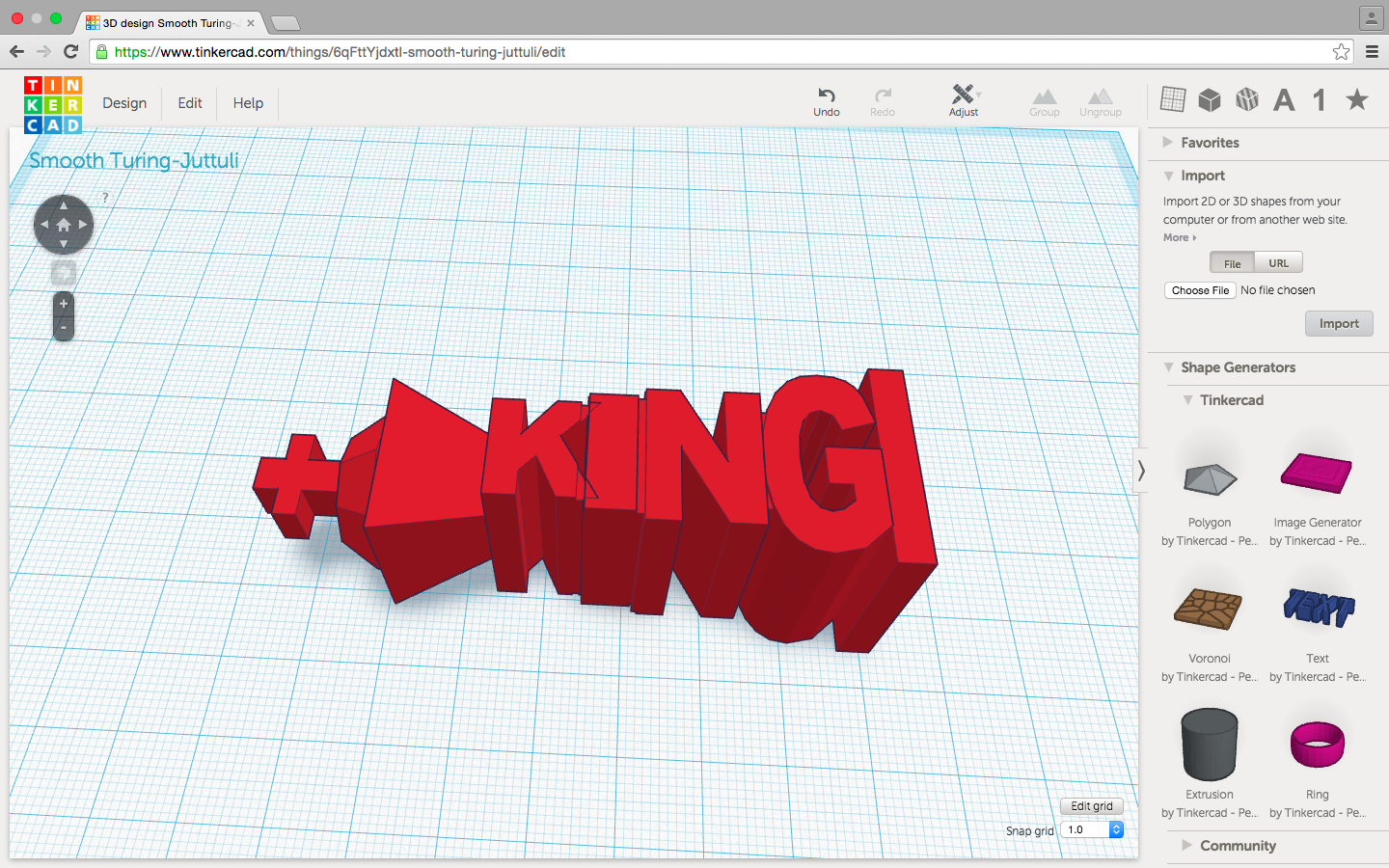This screenshot has height=868, width=1389.
Task: Click the More link under Import
Action: pos(1179,237)
